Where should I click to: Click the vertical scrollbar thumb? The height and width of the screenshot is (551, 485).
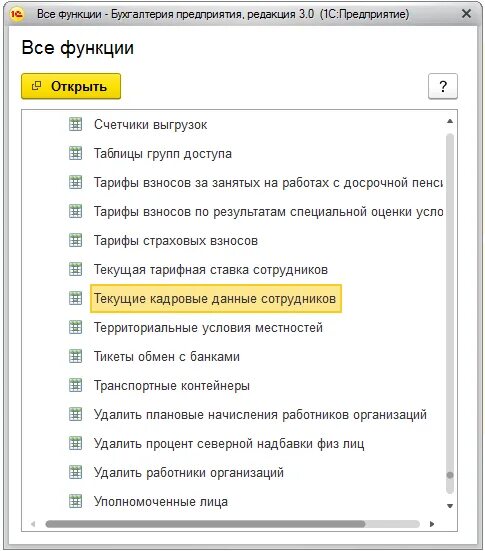[450, 475]
